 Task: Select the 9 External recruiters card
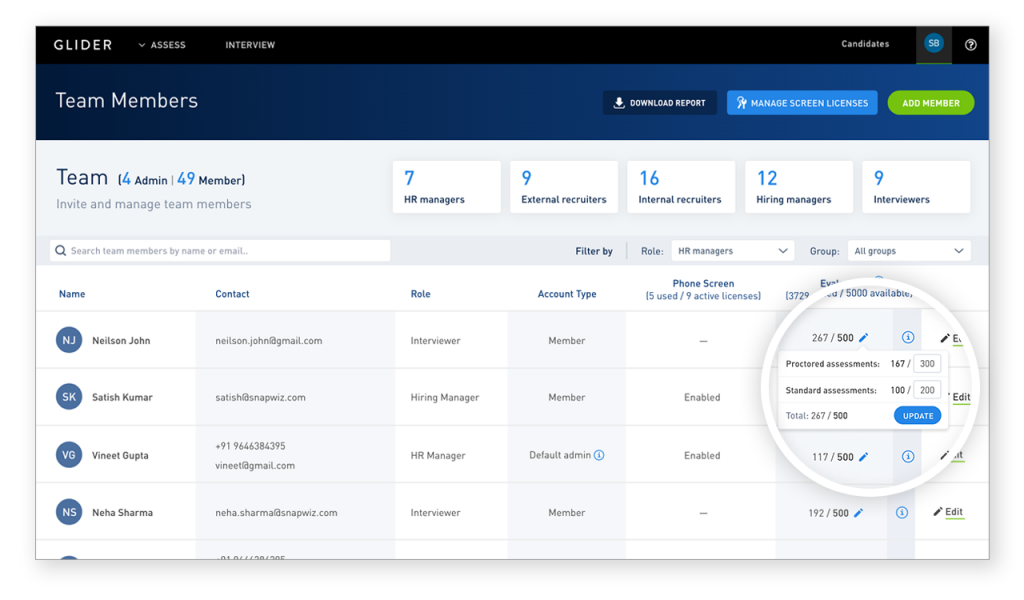[564, 187]
